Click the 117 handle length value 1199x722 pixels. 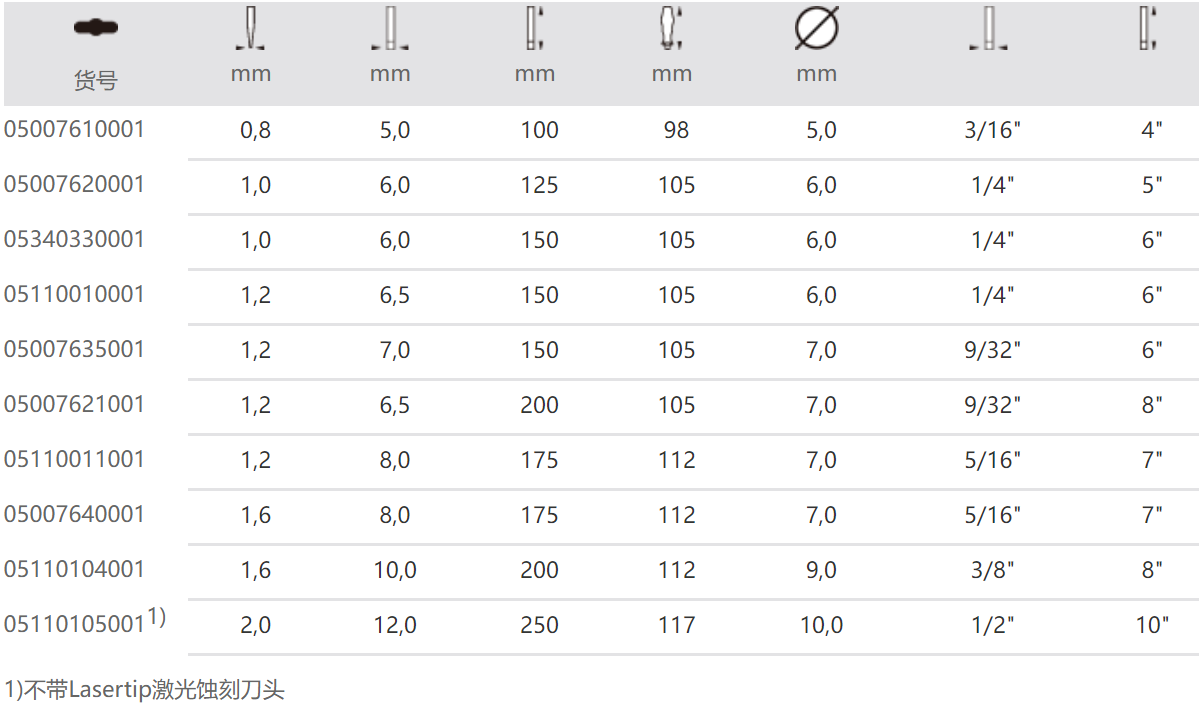(x=676, y=625)
